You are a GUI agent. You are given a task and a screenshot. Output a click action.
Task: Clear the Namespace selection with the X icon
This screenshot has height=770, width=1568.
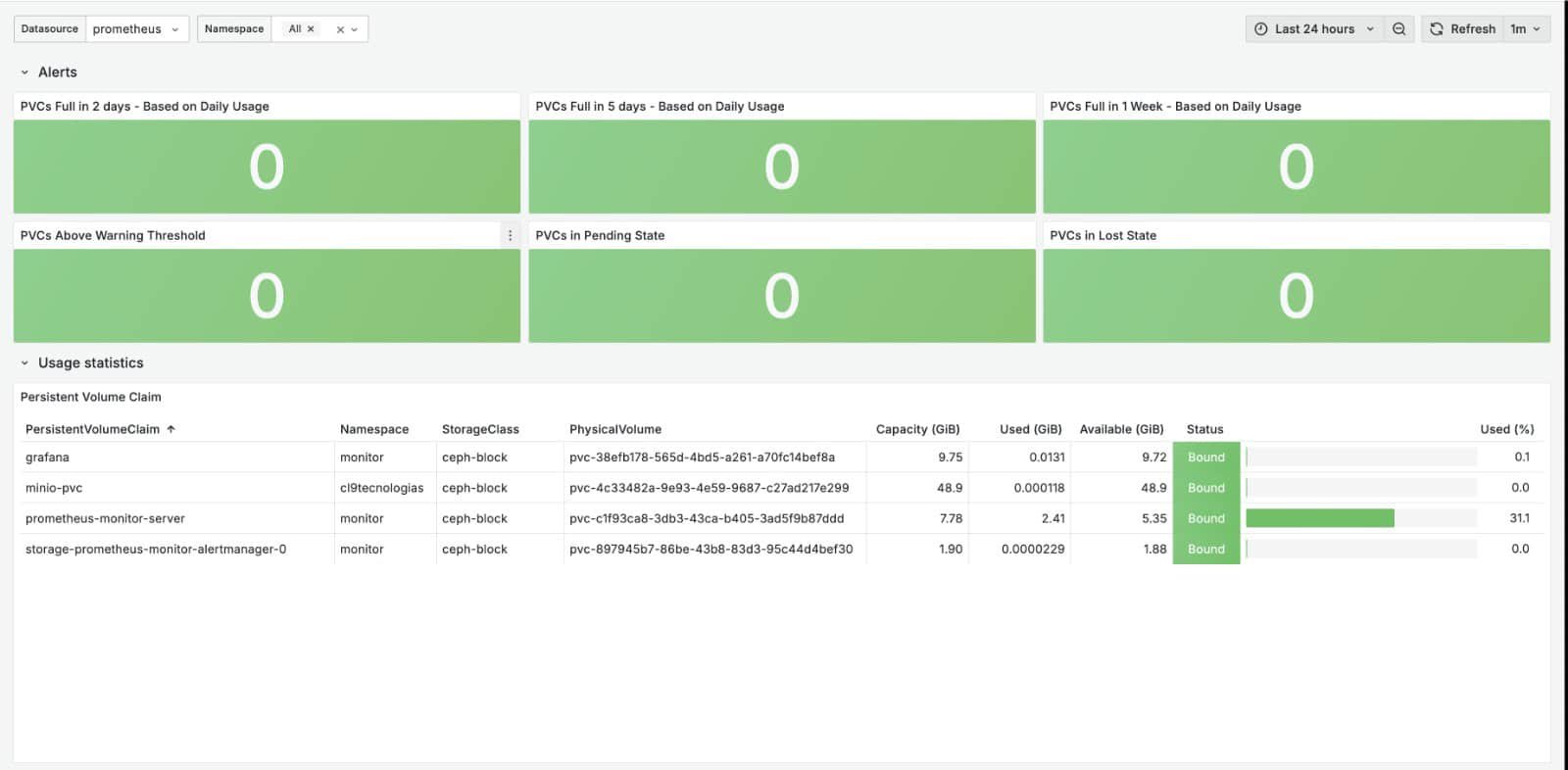tap(340, 30)
